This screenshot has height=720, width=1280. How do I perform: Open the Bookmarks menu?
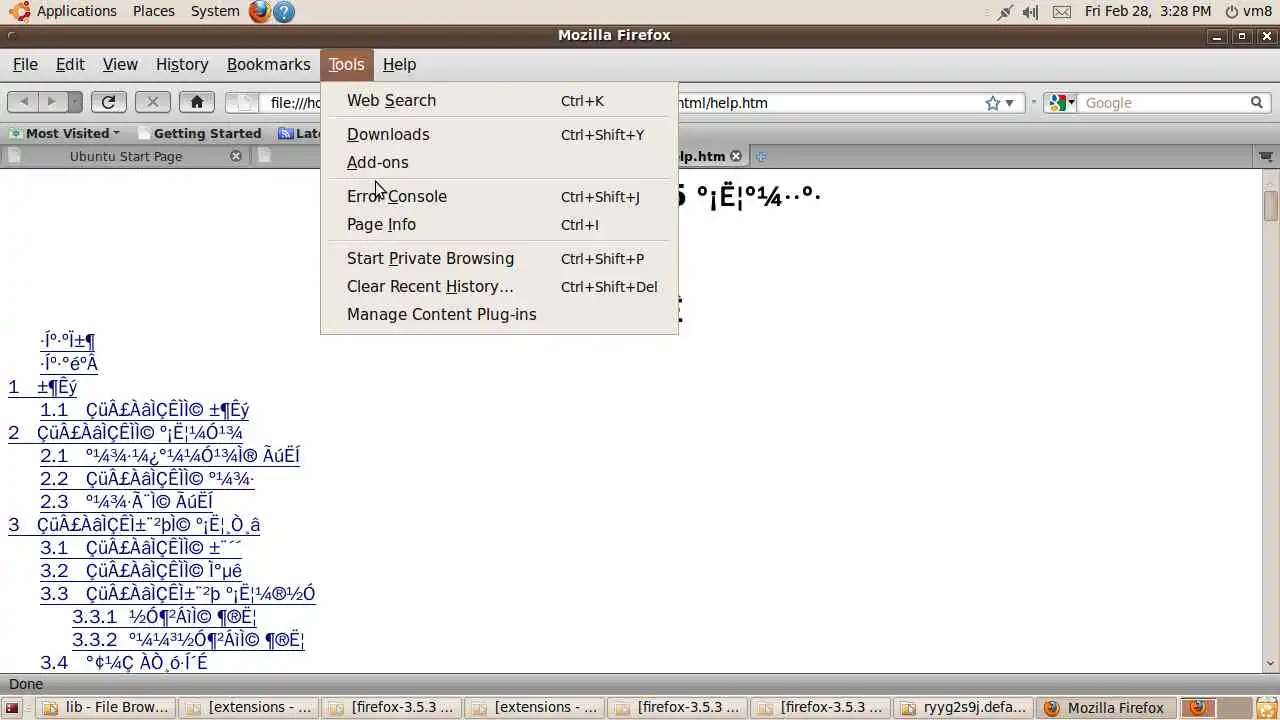tap(268, 64)
